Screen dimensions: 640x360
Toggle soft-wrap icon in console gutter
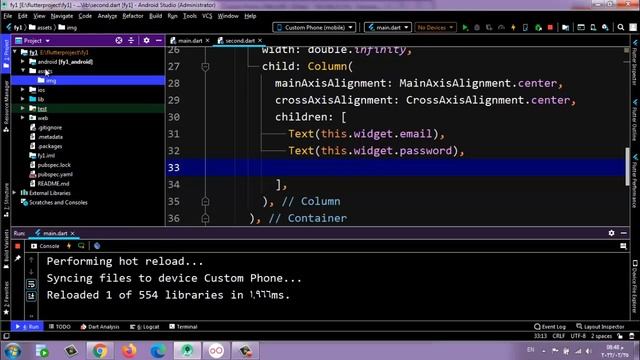click(31, 284)
